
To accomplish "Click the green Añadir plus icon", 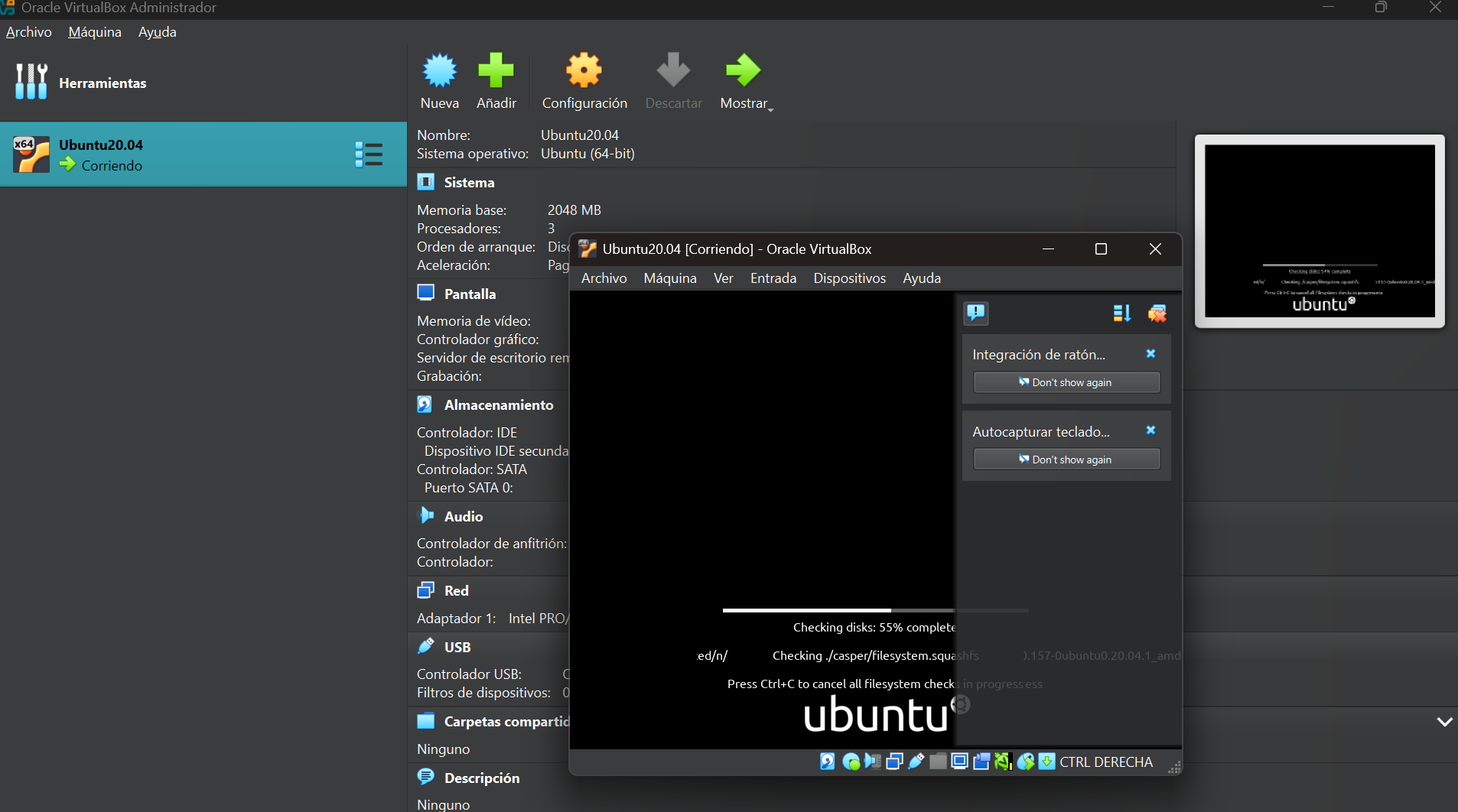I will click(x=496, y=71).
